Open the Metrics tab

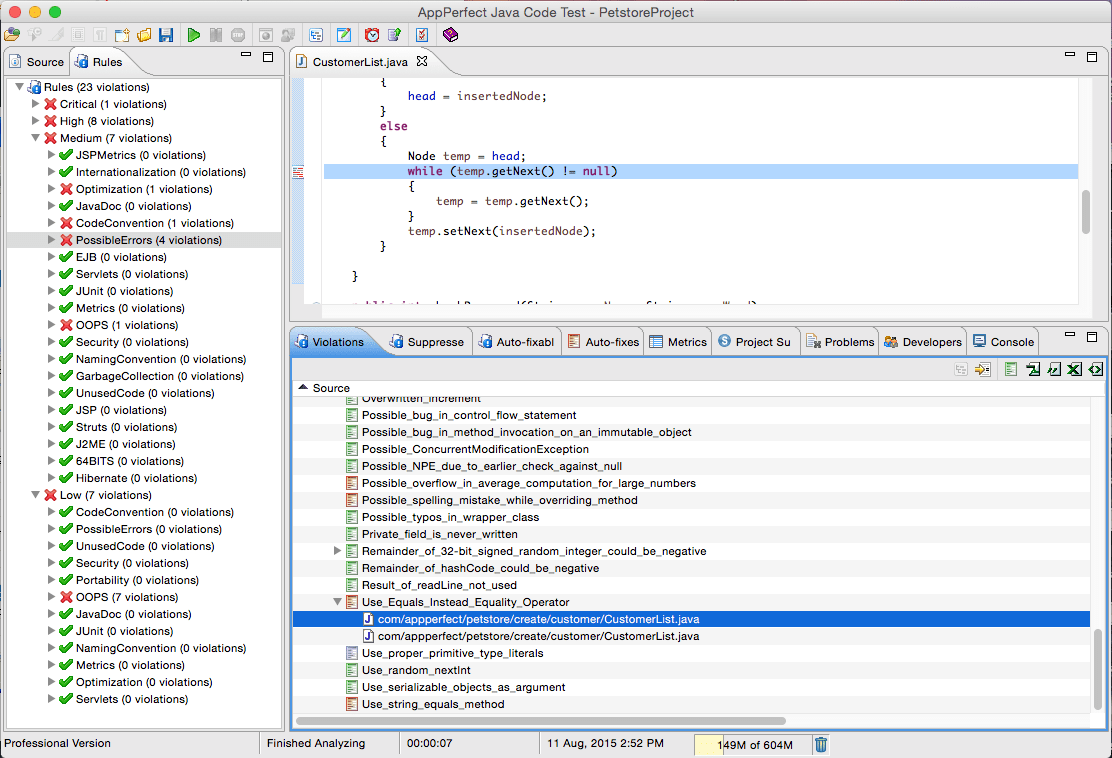click(679, 342)
